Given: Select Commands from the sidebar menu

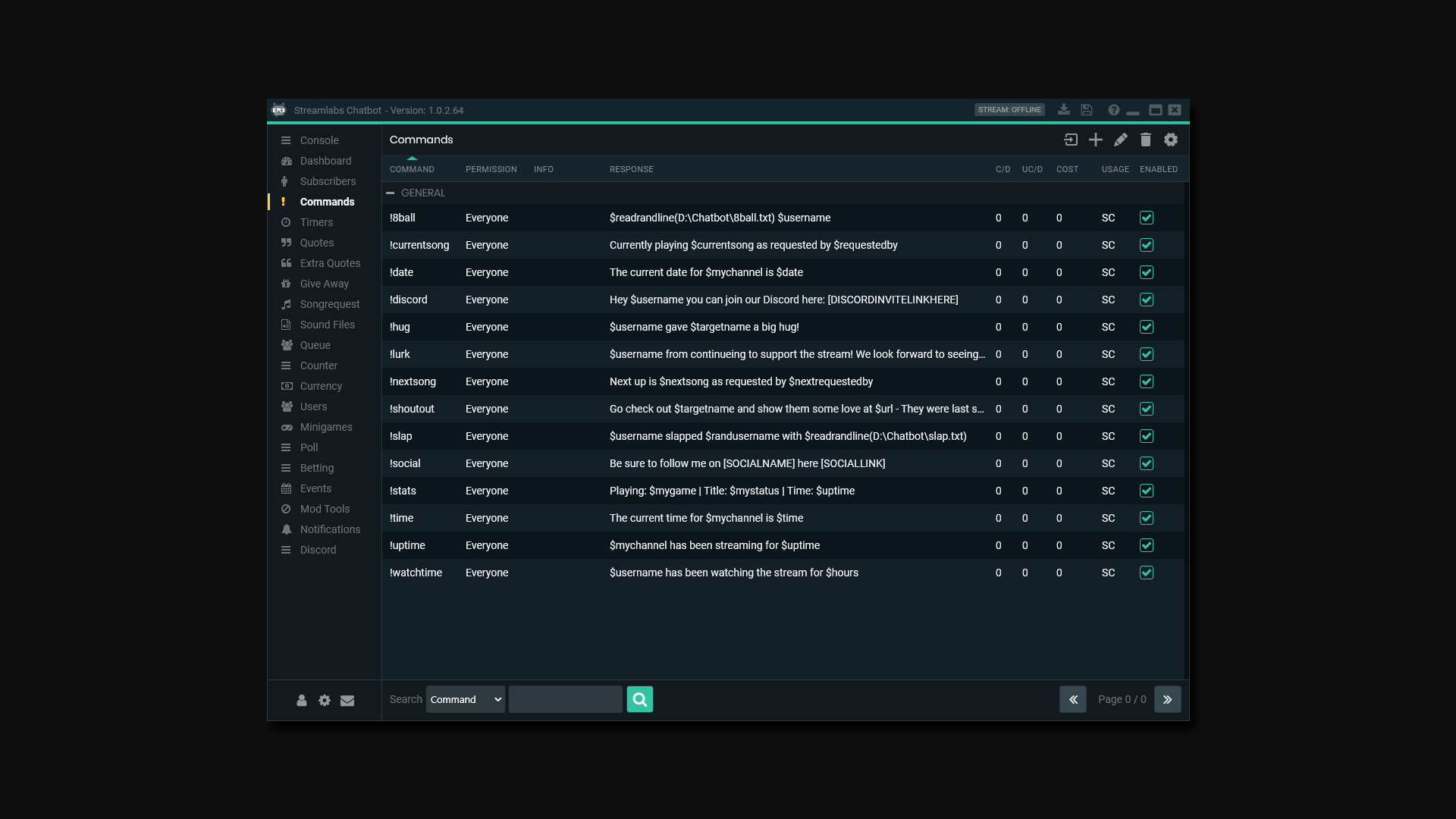Looking at the screenshot, I should click(x=327, y=201).
